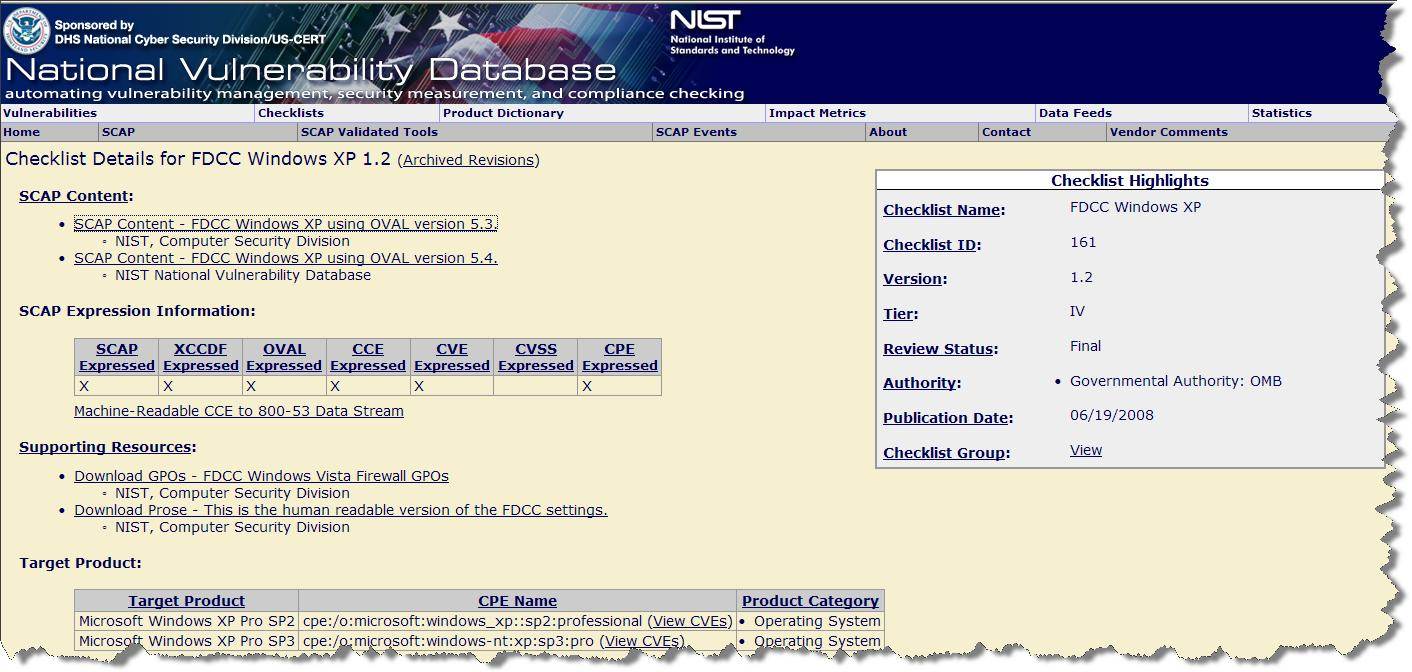
Task: Go to Product Dictionary in the navigation bar
Action: (503, 113)
